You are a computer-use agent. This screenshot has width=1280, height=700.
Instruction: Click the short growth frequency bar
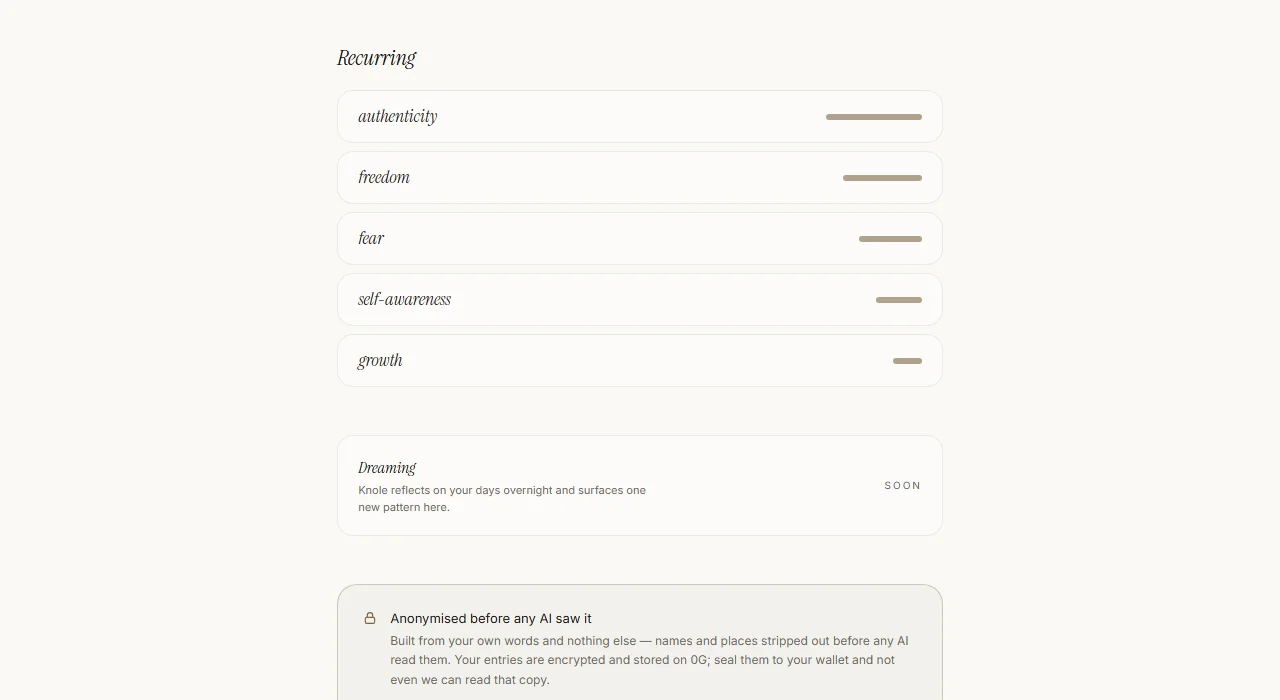[907, 361]
